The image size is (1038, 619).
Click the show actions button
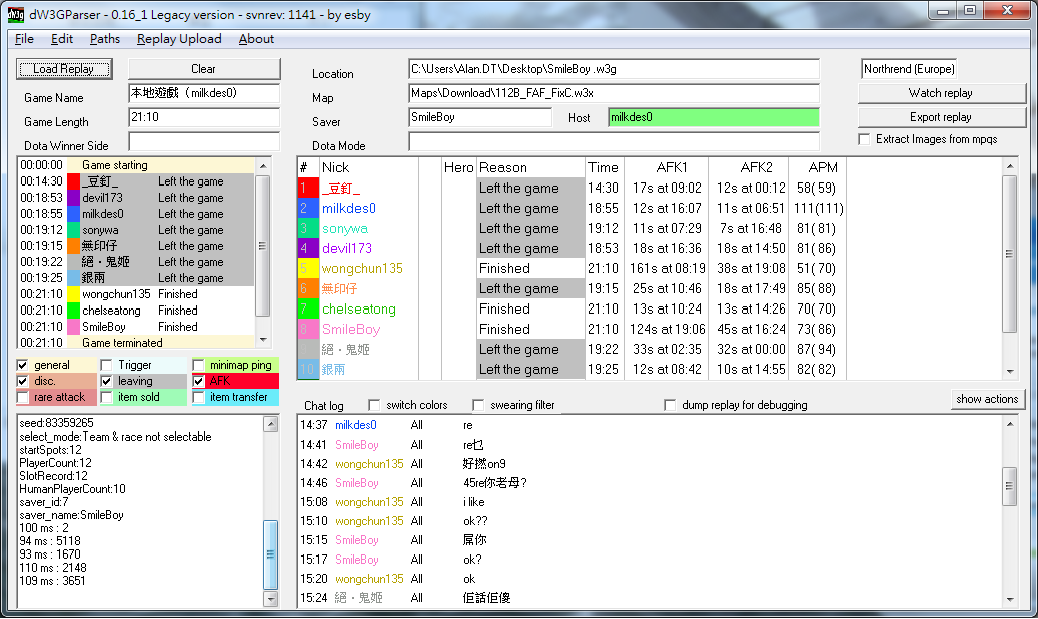click(x=987, y=399)
